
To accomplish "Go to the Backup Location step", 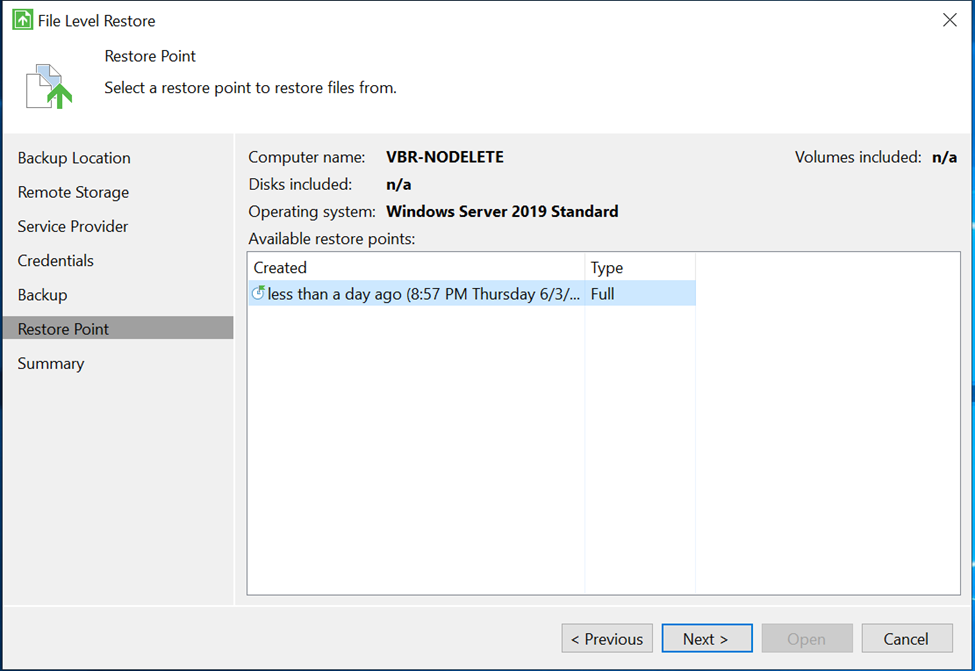I will pyautogui.click(x=74, y=158).
